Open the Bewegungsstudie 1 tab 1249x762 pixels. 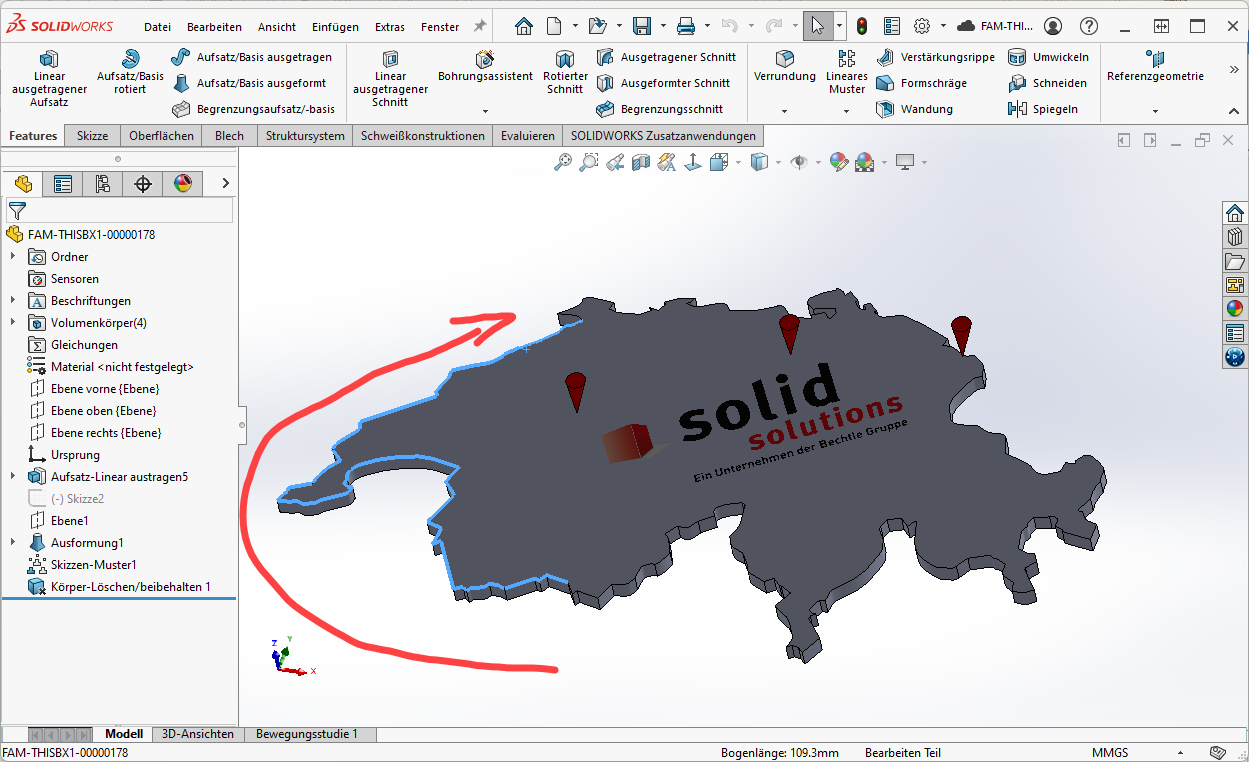306,734
